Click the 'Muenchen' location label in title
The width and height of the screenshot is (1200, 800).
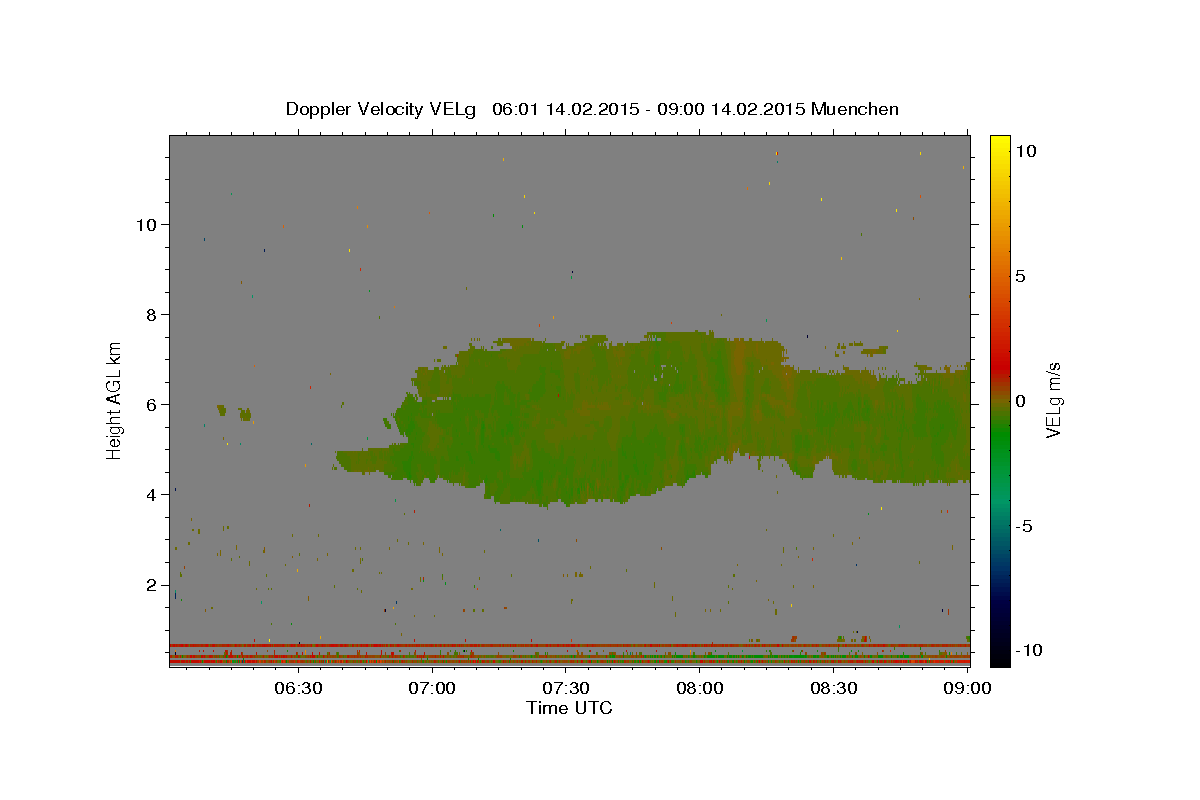[x=855, y=109]
